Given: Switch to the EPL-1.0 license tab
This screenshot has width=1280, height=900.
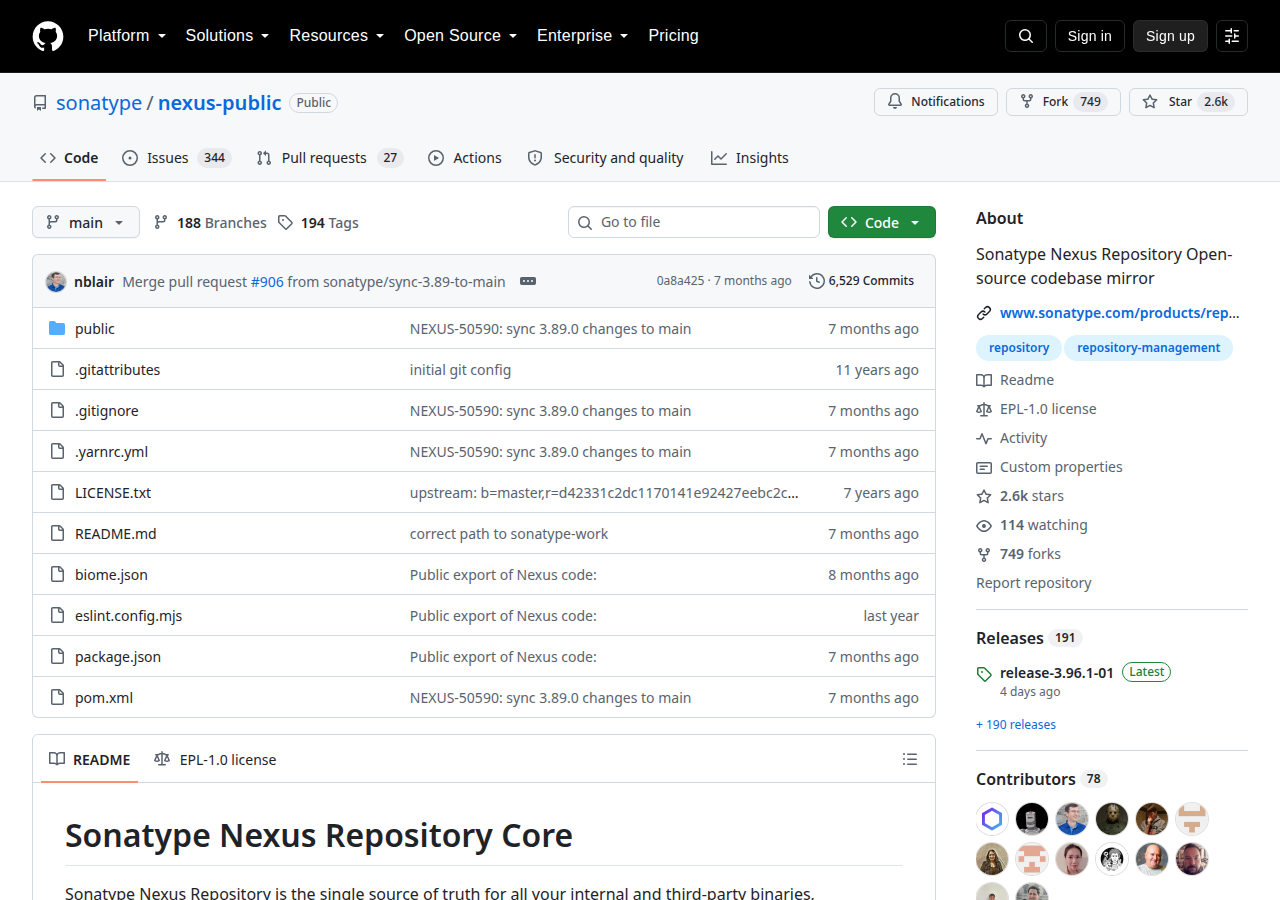Looking at the screenshot, I should (215, 760).
